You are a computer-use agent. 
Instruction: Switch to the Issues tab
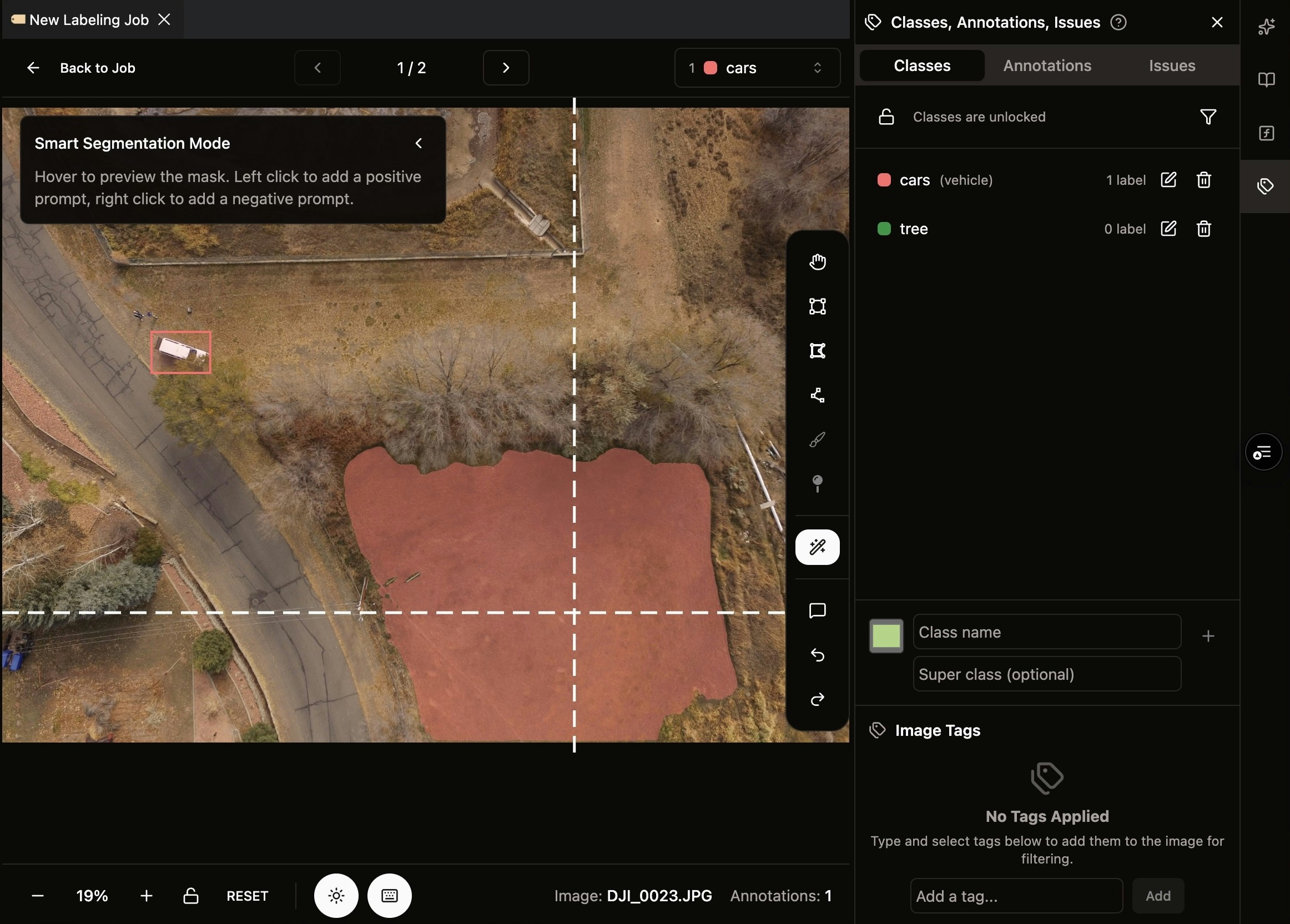(x=1172, y=66)
